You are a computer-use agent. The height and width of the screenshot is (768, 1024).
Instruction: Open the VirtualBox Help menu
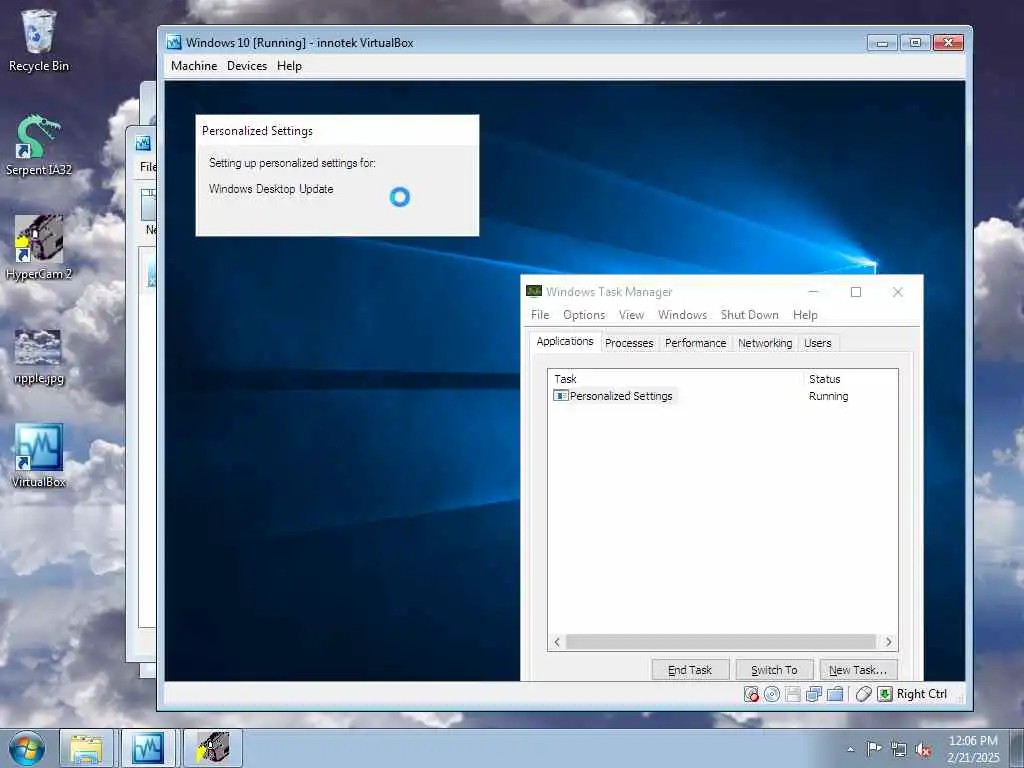(289, 66)
